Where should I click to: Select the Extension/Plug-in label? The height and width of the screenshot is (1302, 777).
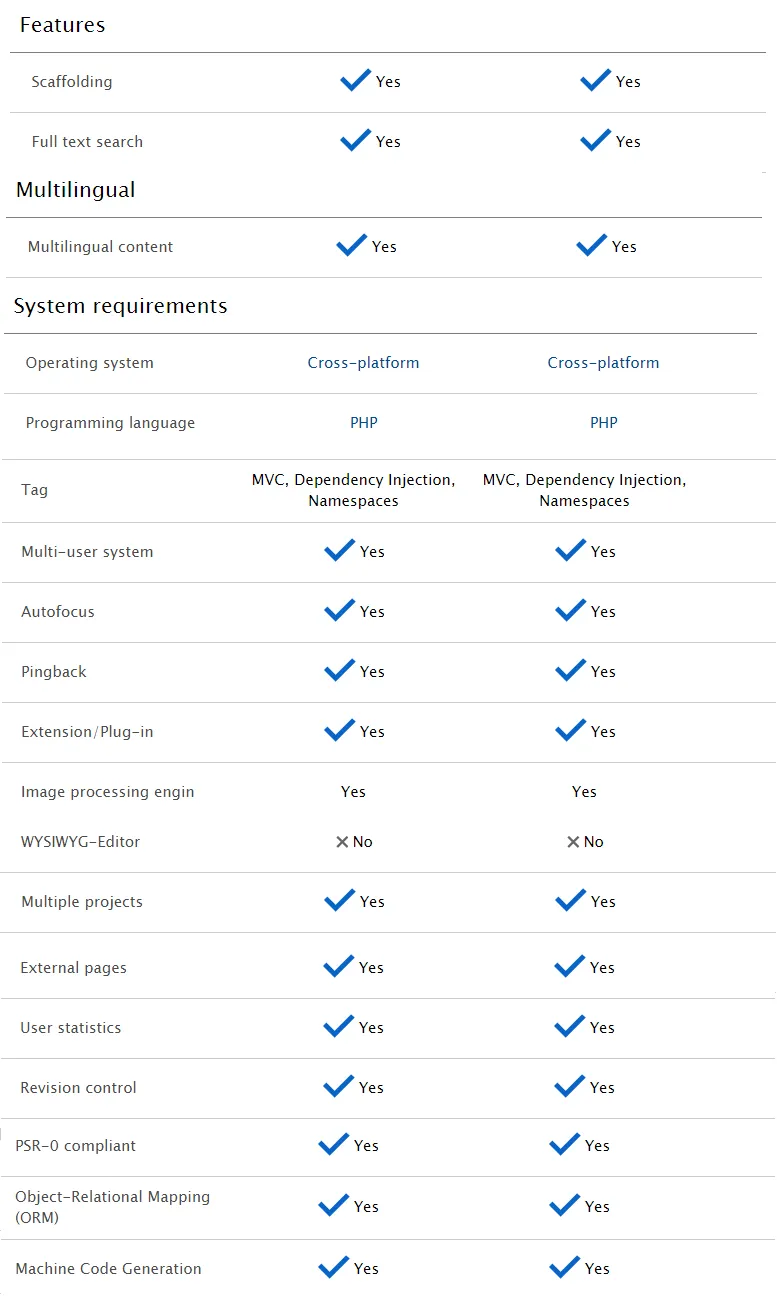87,732
